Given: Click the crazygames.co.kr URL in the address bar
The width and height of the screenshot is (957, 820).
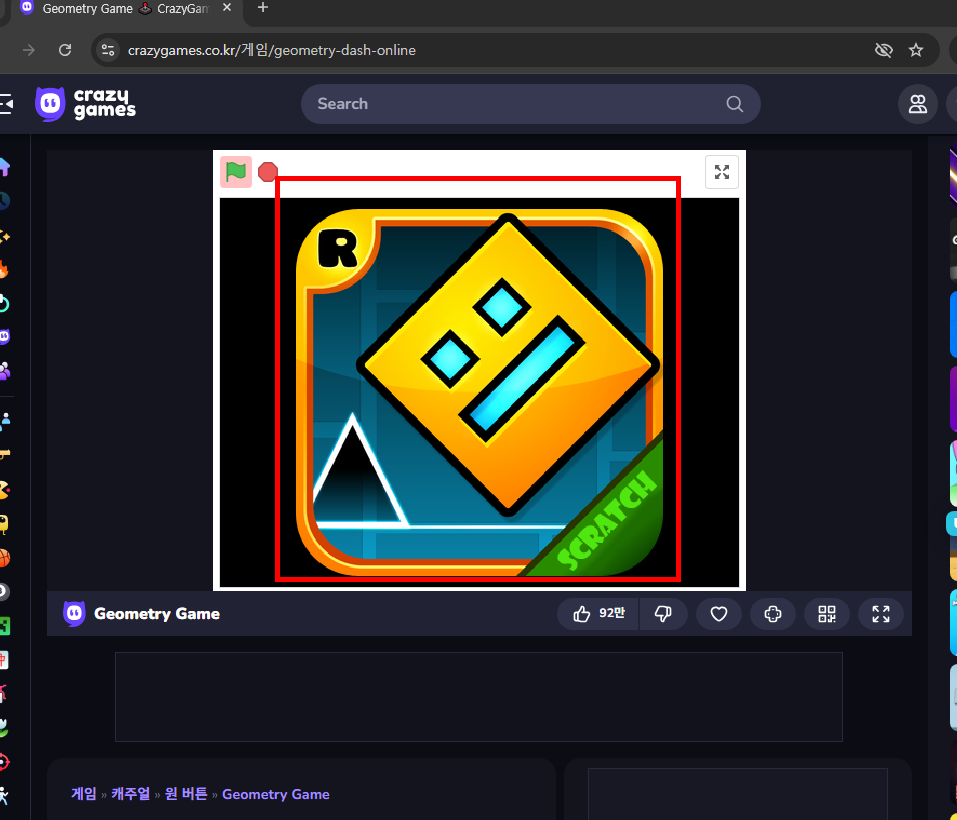Looking at the screenshot, I should tap(272, 50).
